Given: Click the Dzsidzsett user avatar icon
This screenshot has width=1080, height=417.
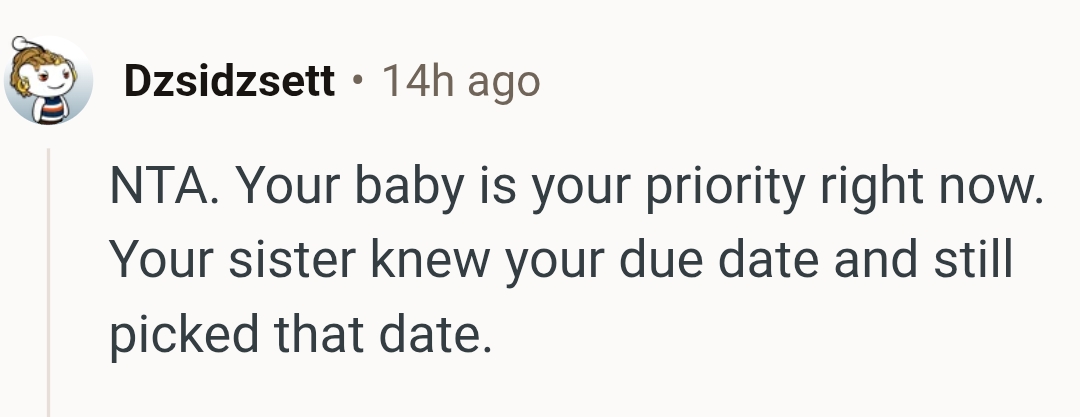Looking at the screenshot, I should point(48,82).
